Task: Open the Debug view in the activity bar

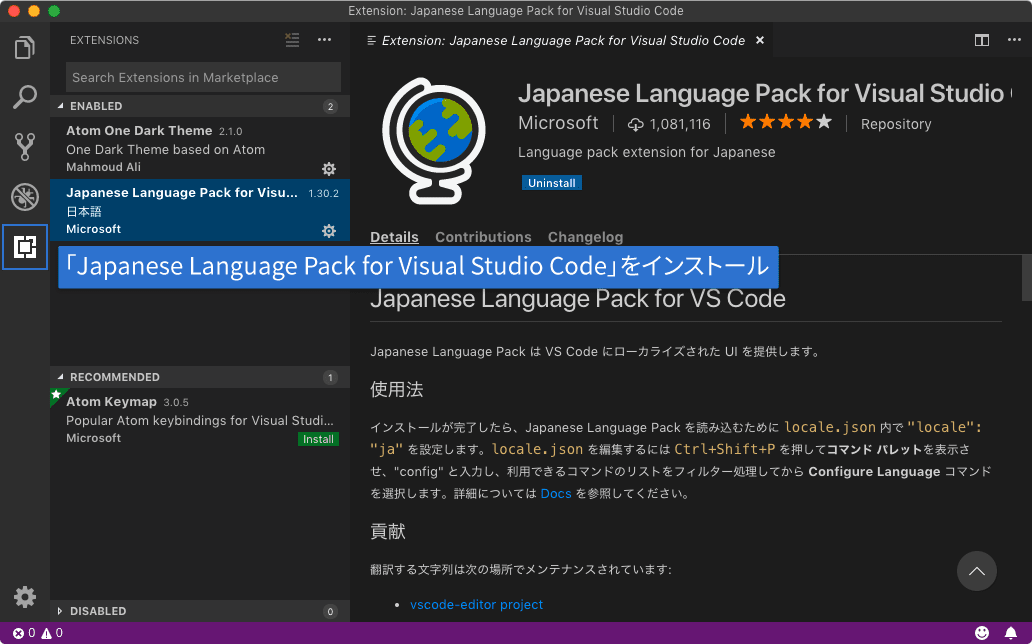Action: click(24, 197)
